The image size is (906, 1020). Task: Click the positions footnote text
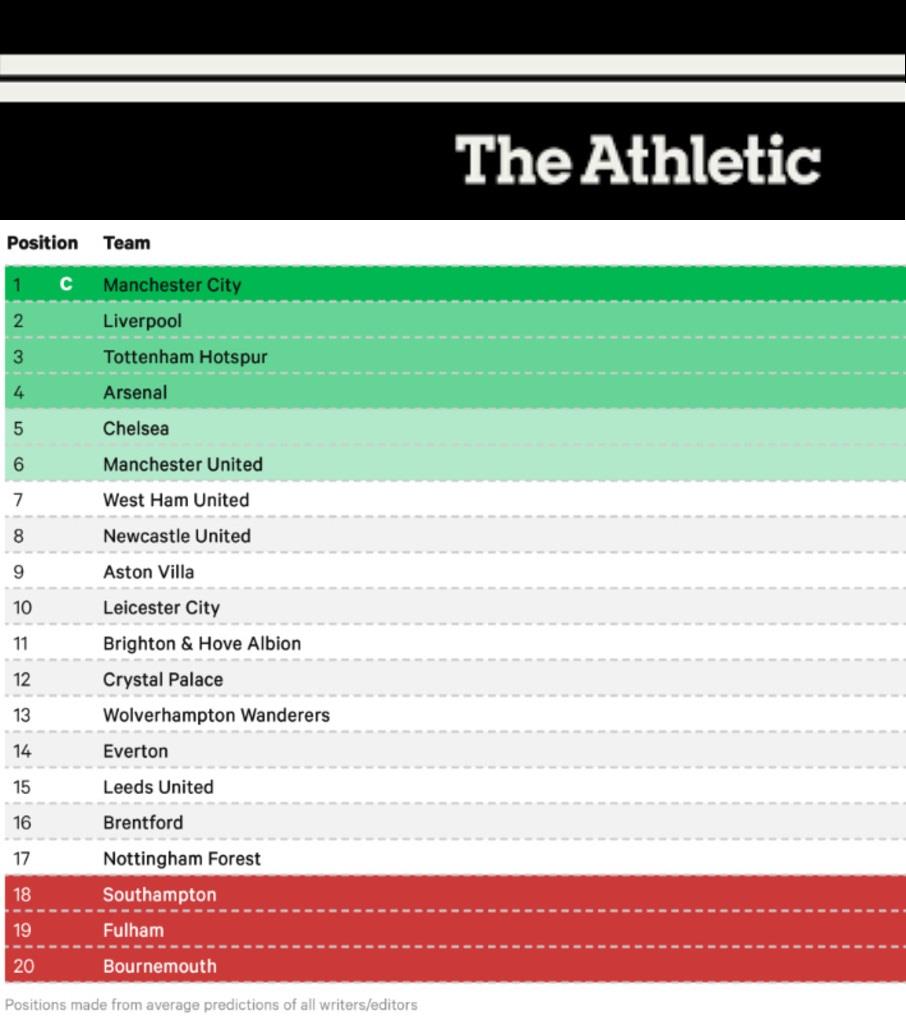pyautogui.click(x=211, y=1005)
